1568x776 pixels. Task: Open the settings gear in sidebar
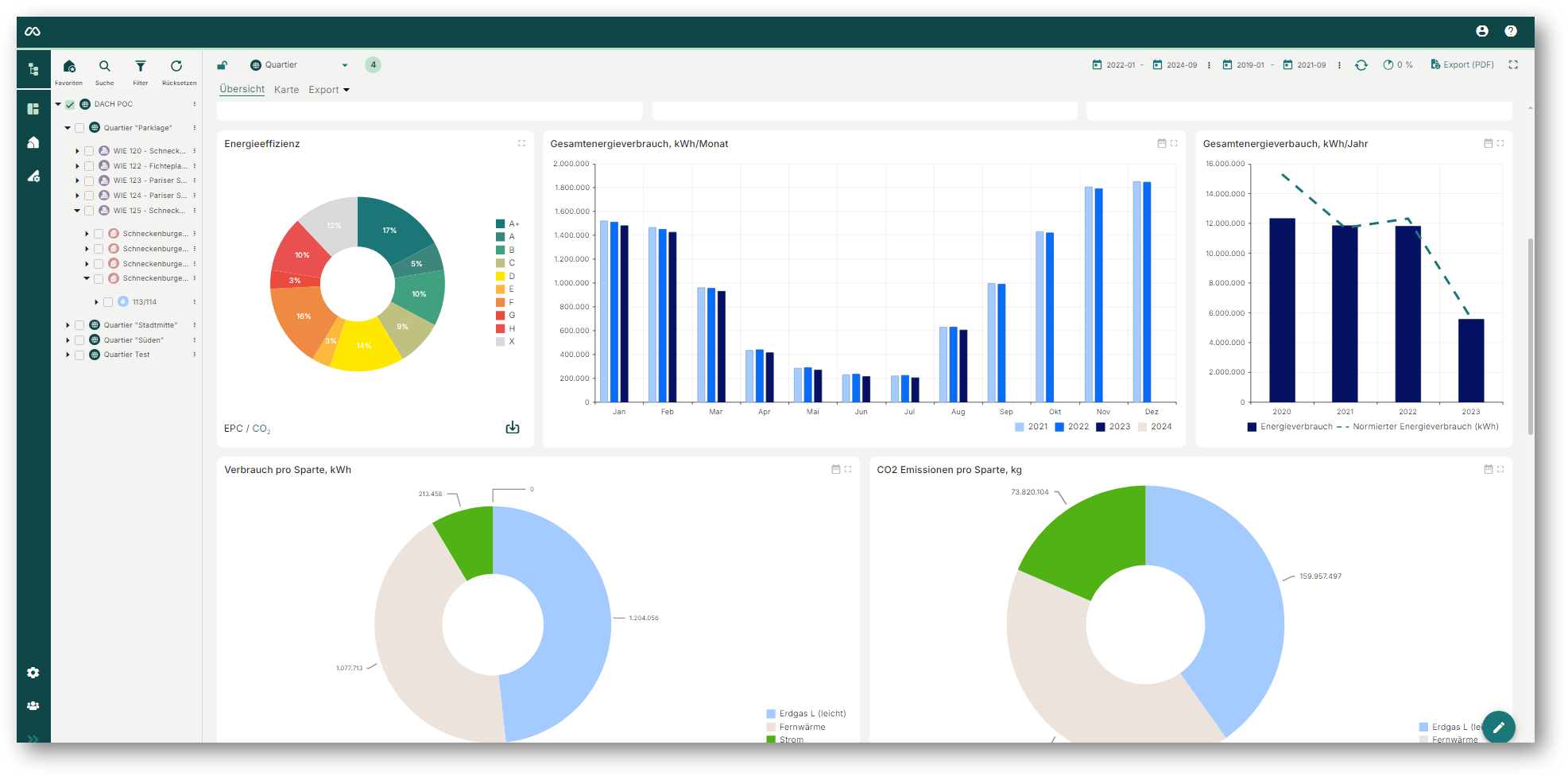tap(33, 673)
